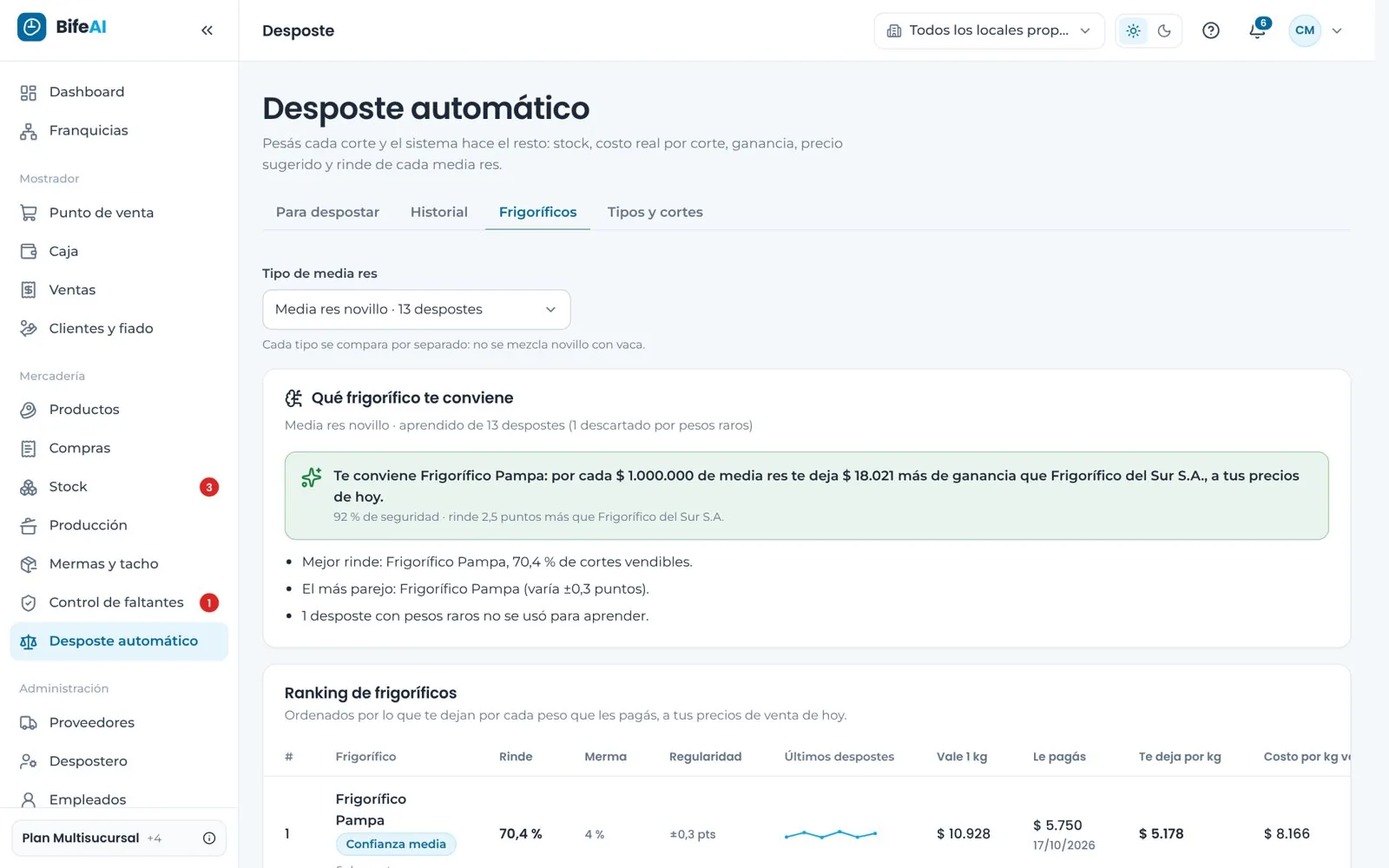Switch to dark theme moon toggle
This screenshot has height=868, width=1389.
click(x=1164, y=30)
